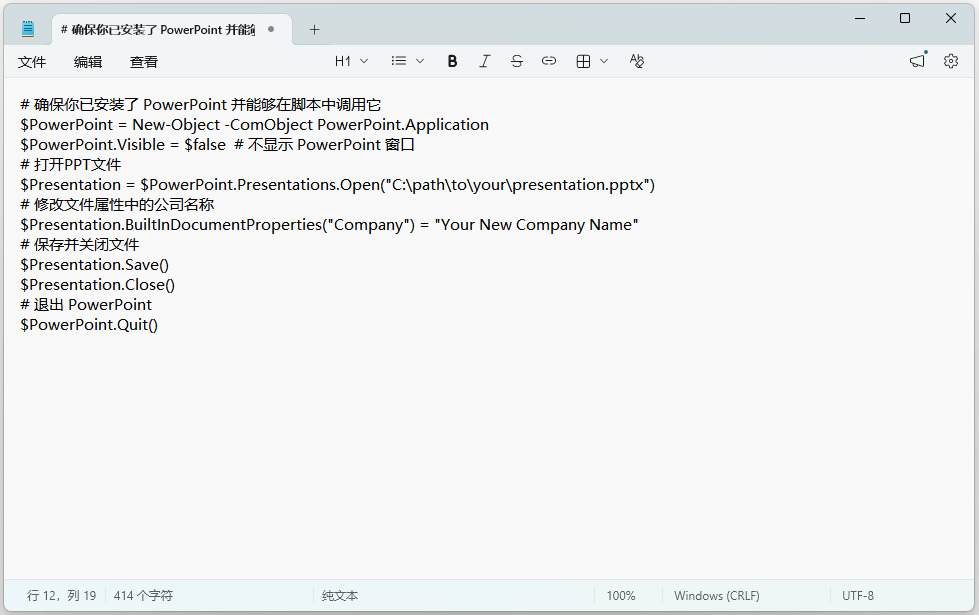Insert a hyperlink
979x615 pixels.
pos(548,61)
